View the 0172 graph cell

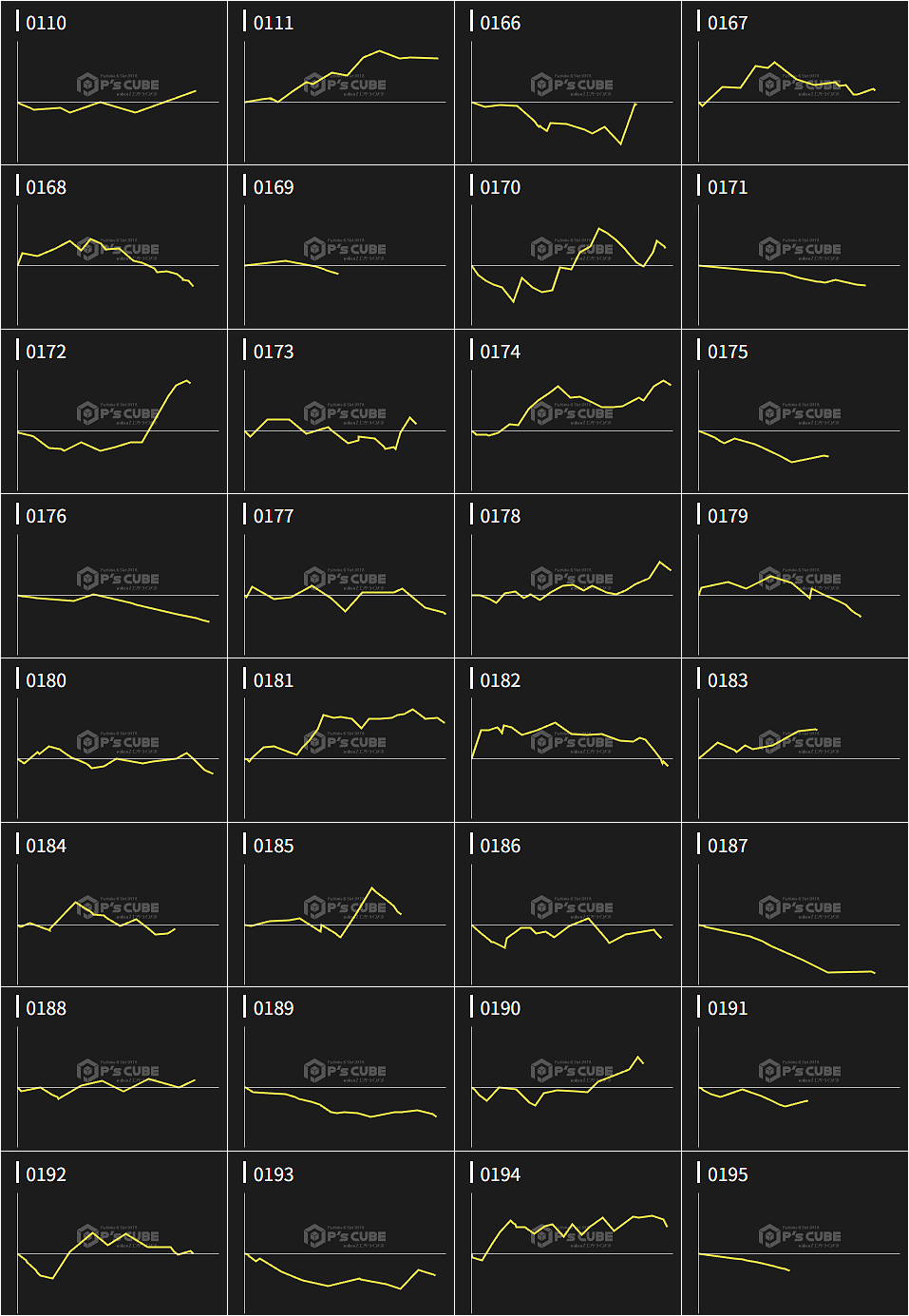click(x=114, y=424)
